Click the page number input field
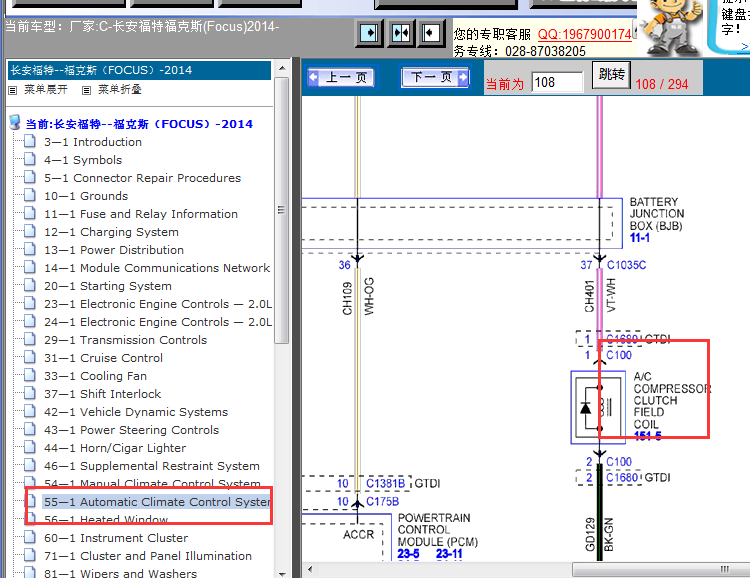 click(557, 82)
